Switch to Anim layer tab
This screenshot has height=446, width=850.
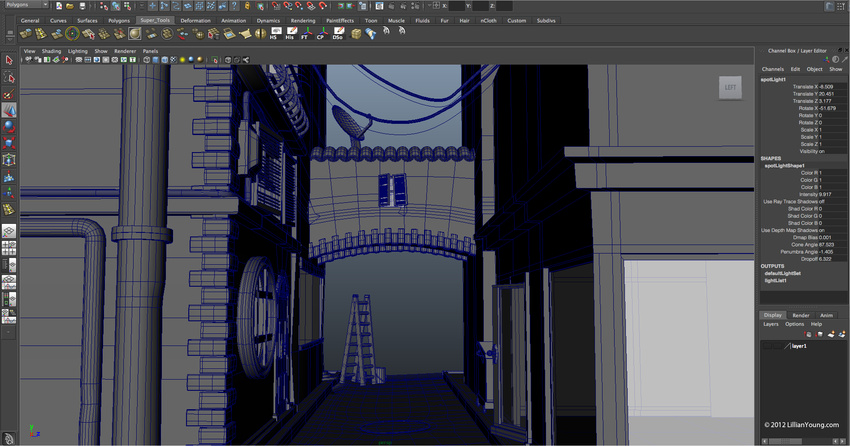(826, 315)
